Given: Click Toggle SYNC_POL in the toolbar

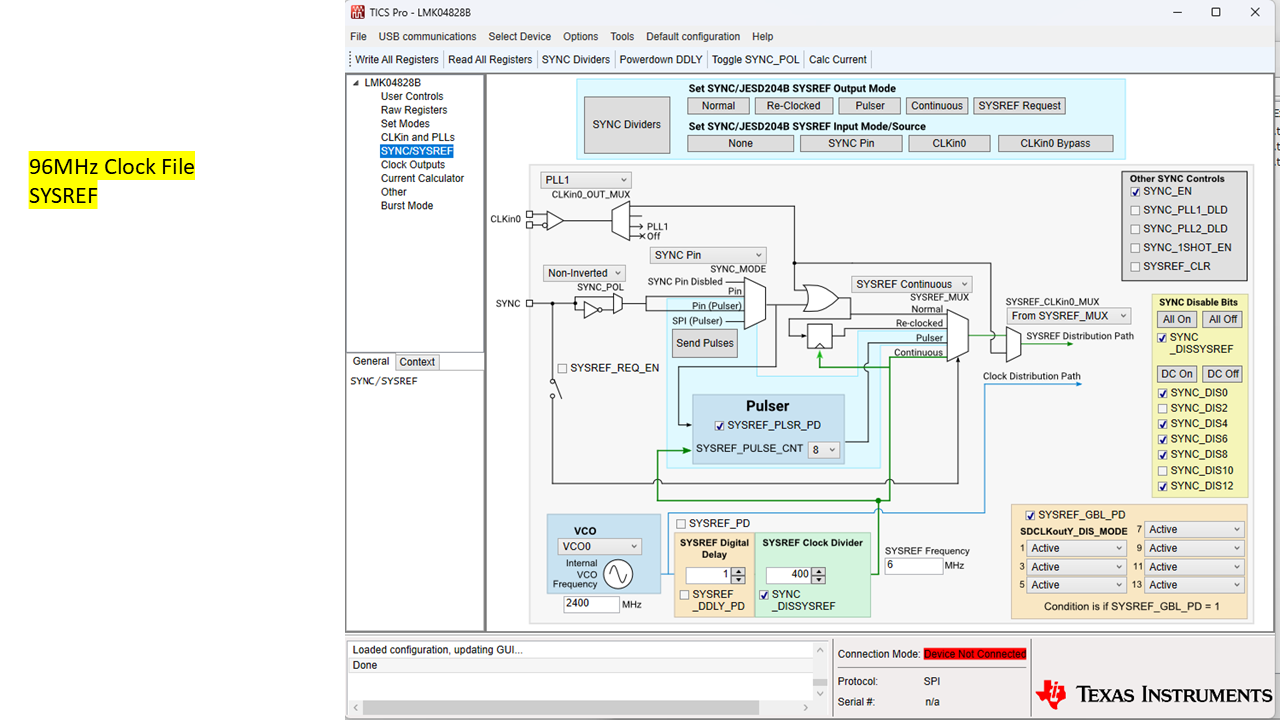Looking at the screenshot, I should [755, 59].
